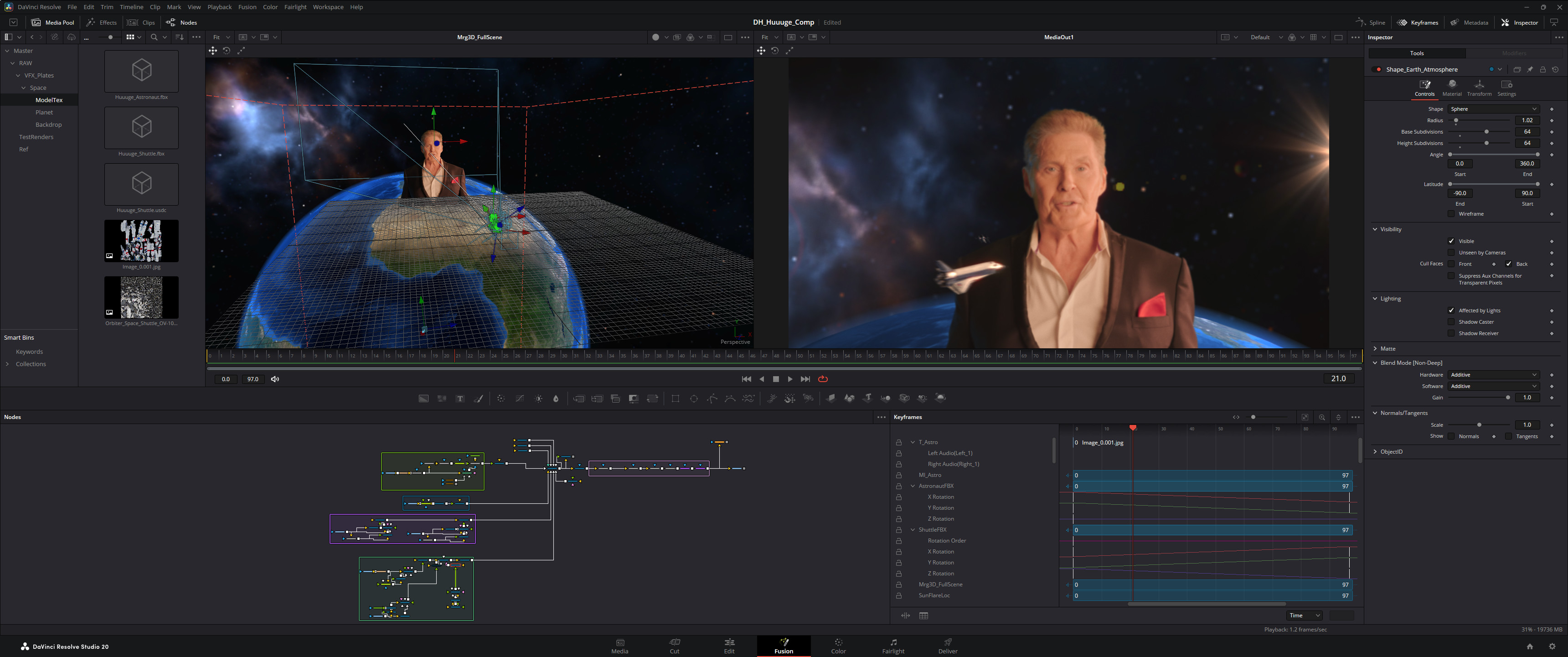Switch to the Modifiers tab
Viewport: 1568px width, 657px height.
pyautogui.click(x=1514, y=53)
